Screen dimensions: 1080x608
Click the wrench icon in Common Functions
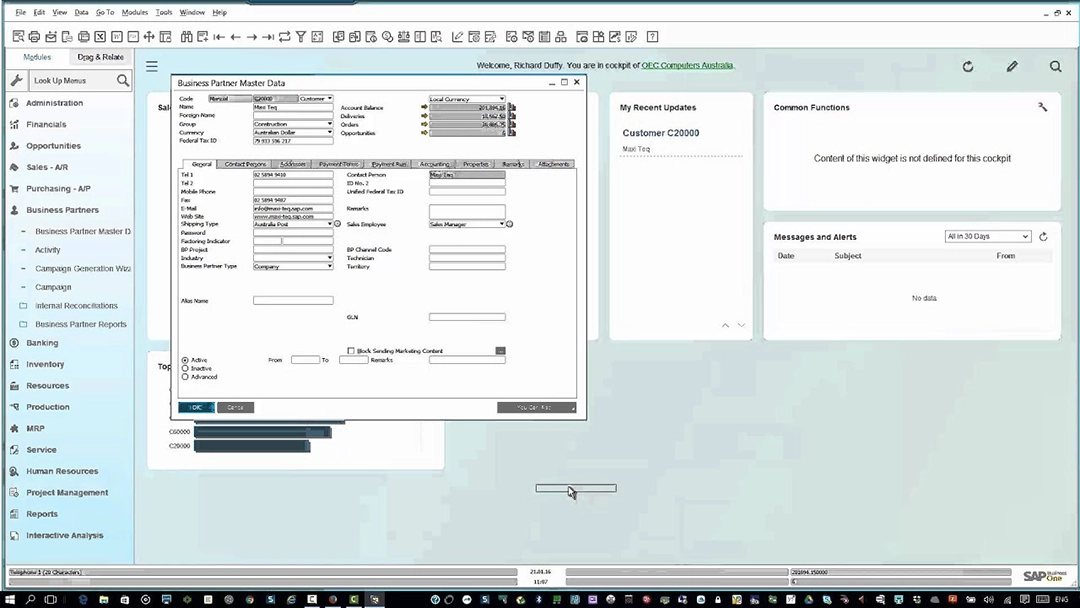click(1042, 107)
